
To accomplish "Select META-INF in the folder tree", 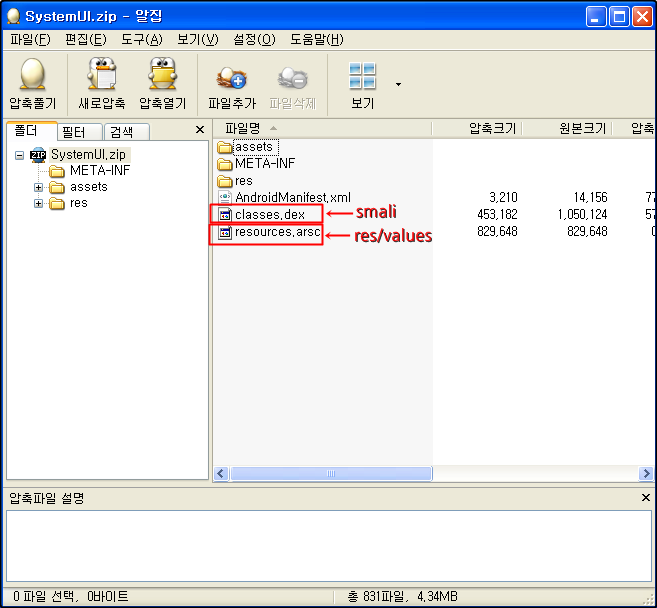I will pyautogui.click(x=99, y=171).
